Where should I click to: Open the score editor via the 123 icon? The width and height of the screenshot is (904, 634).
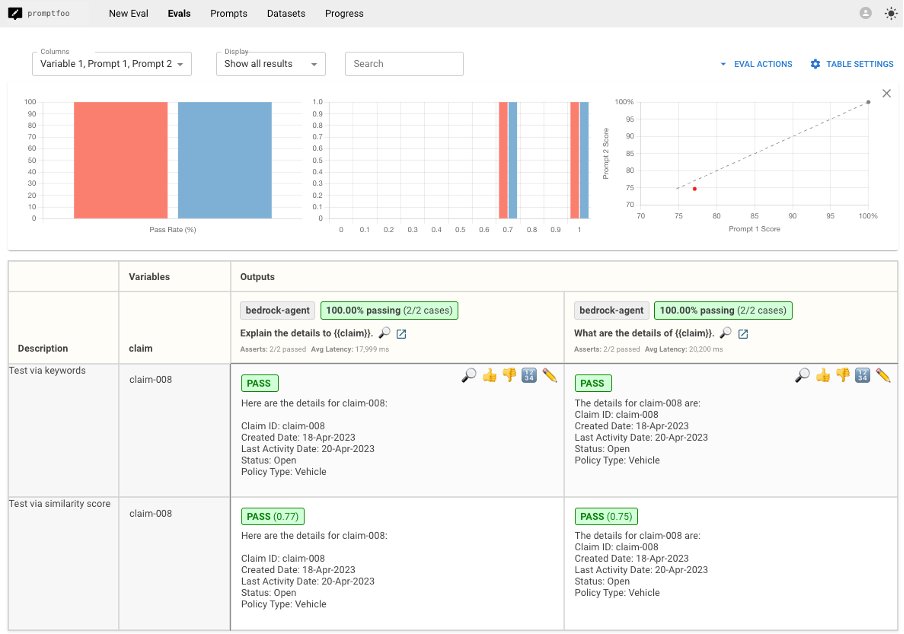click(x=529, y=375)
